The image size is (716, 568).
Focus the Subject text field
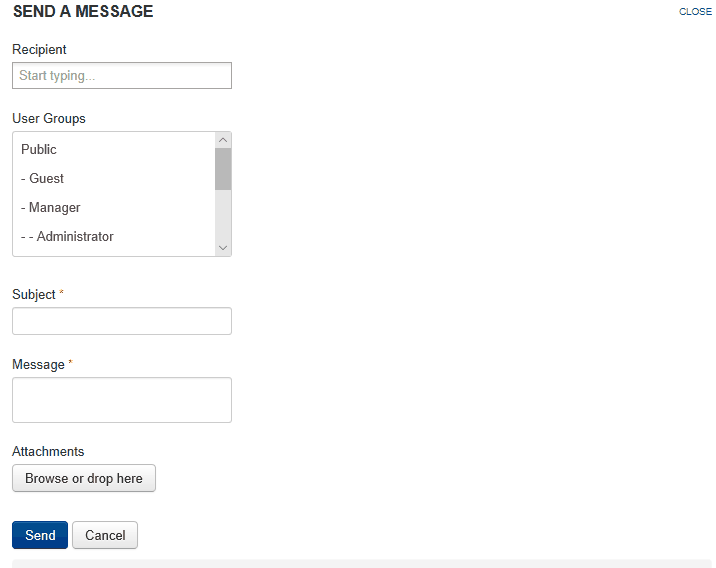pyautogui.click(x=122, y=321)
